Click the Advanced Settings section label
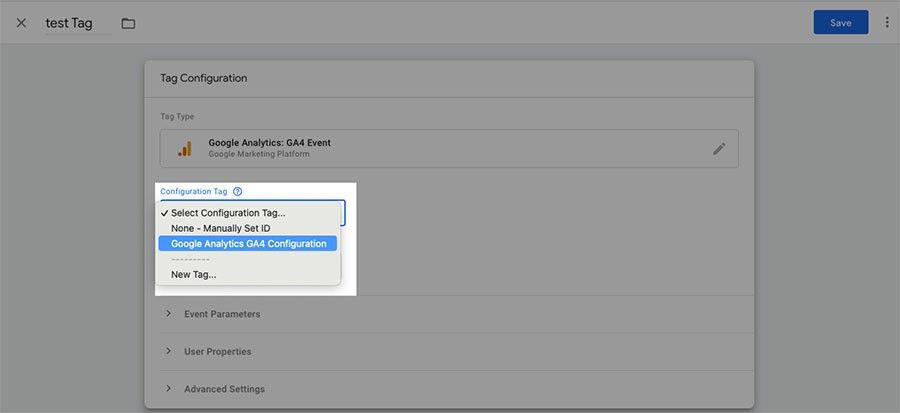900x413 pixels. click(x=224, y=389)
